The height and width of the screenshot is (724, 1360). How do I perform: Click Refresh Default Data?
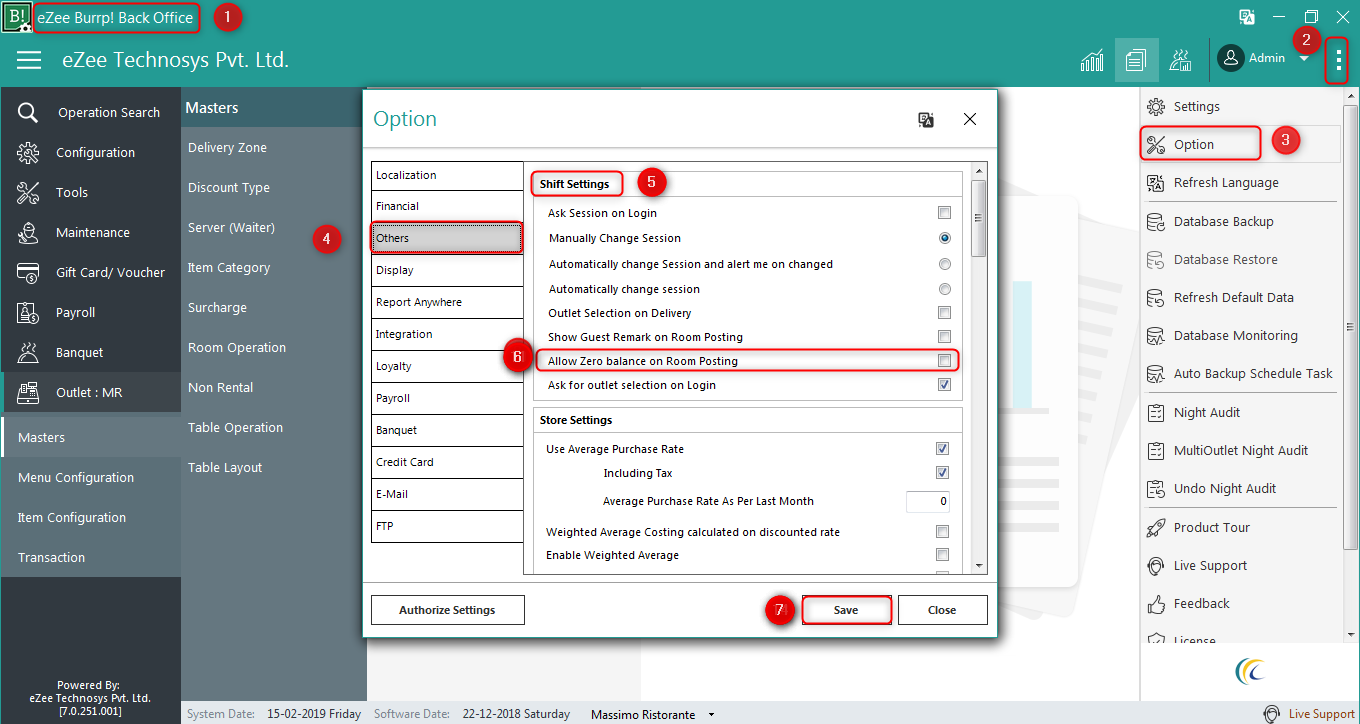coord(1240,297)
